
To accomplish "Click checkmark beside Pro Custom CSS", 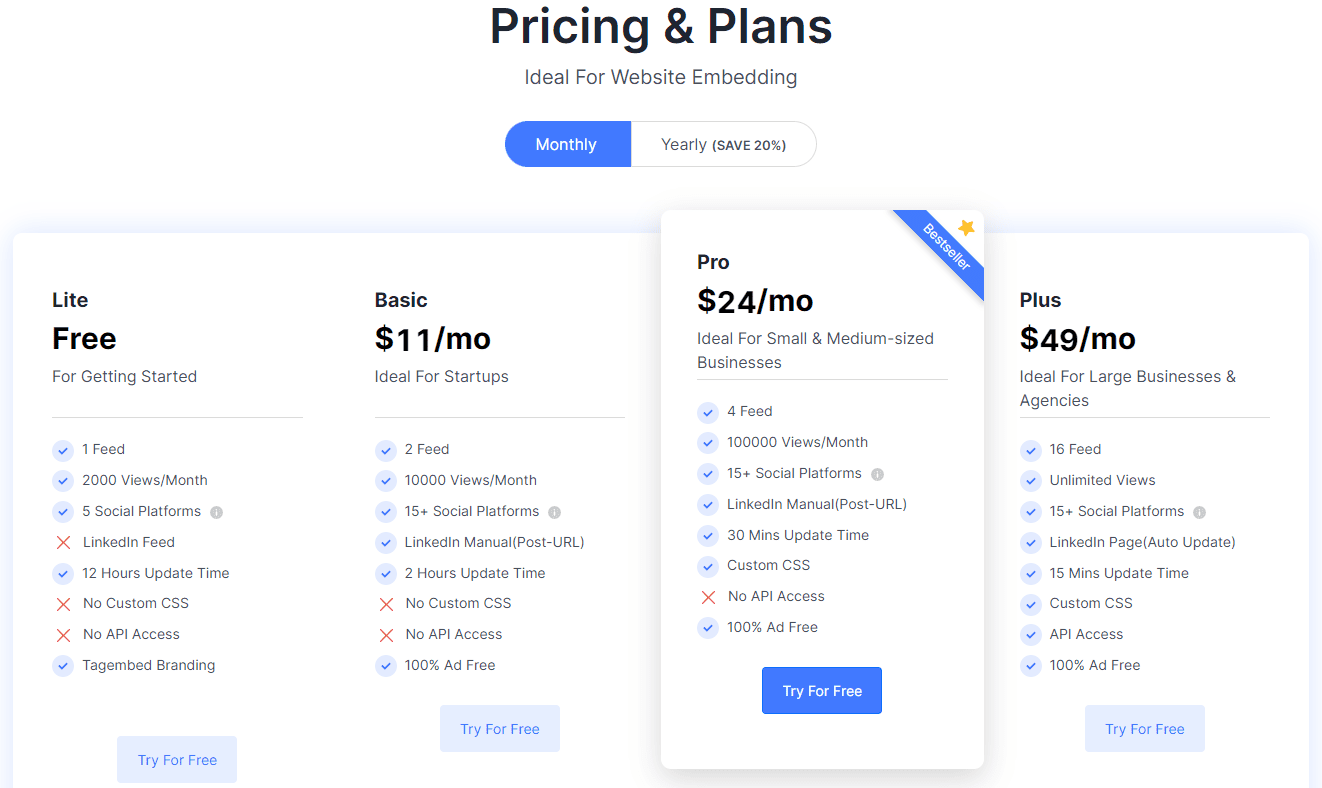I will tap(708, 566).
